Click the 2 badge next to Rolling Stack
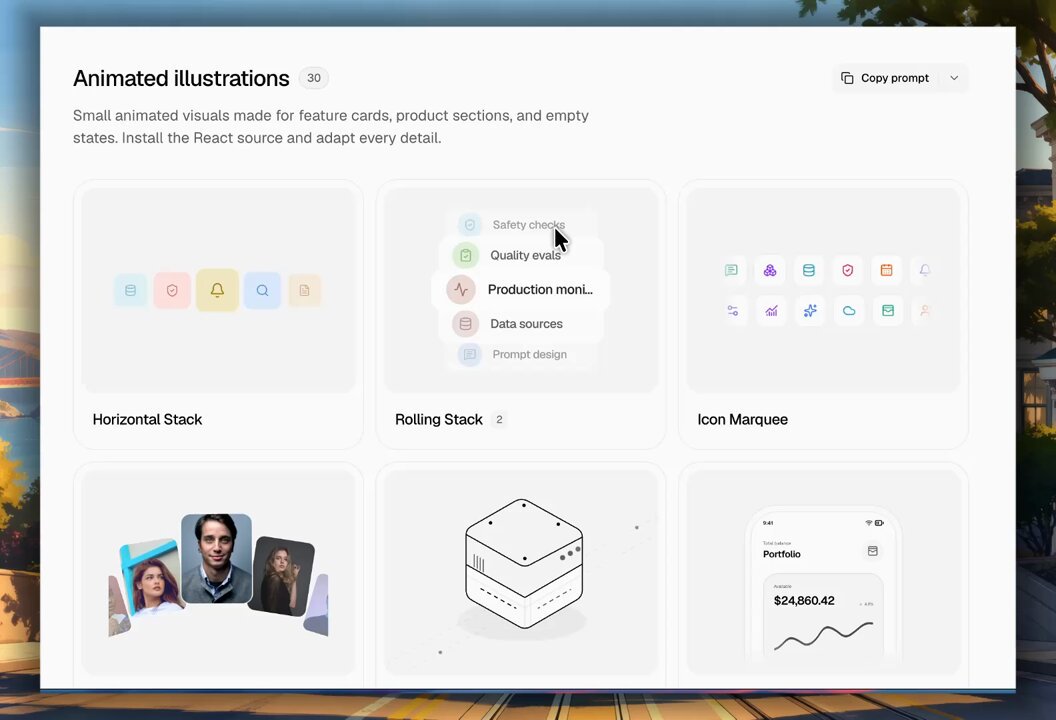Viewport: 1056px width, 720px height. click(x=499, y=420)
